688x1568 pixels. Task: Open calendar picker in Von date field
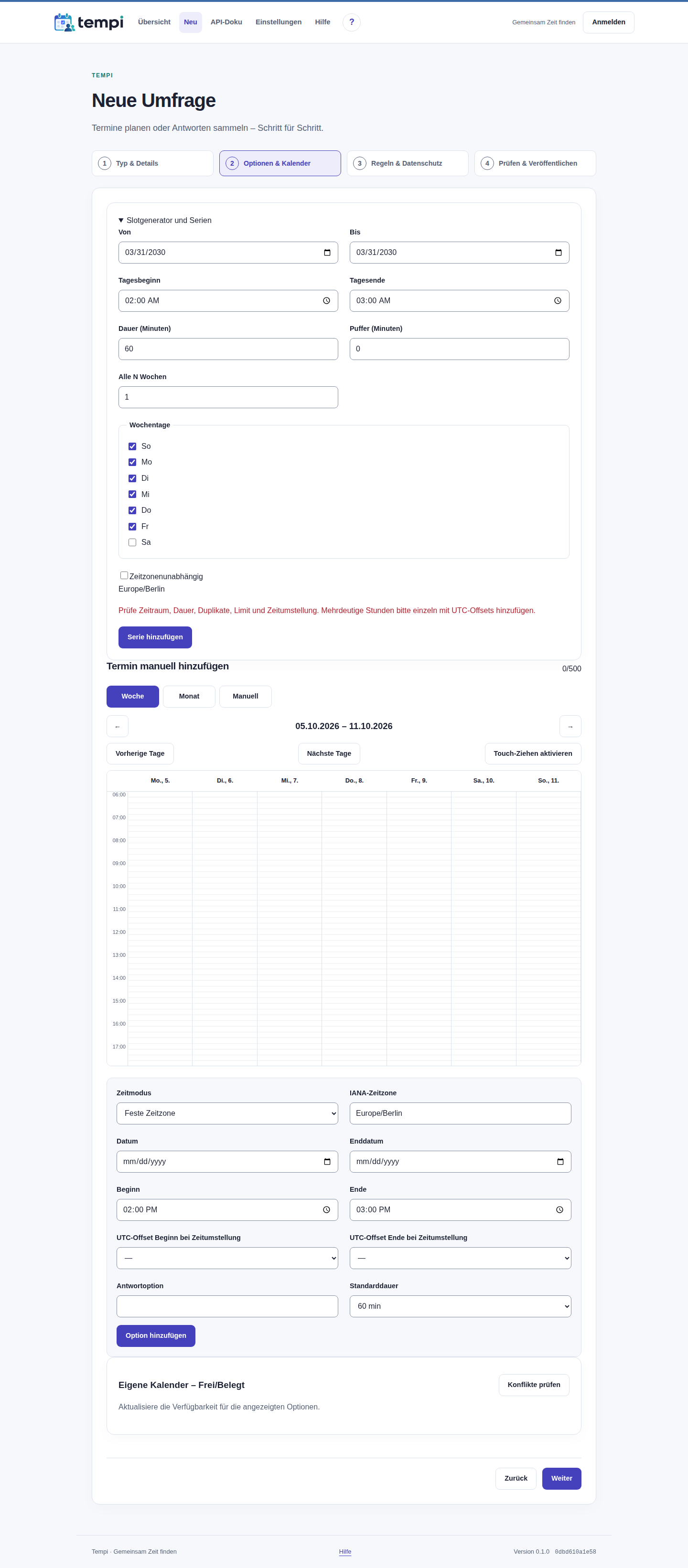tap(327, 253)
